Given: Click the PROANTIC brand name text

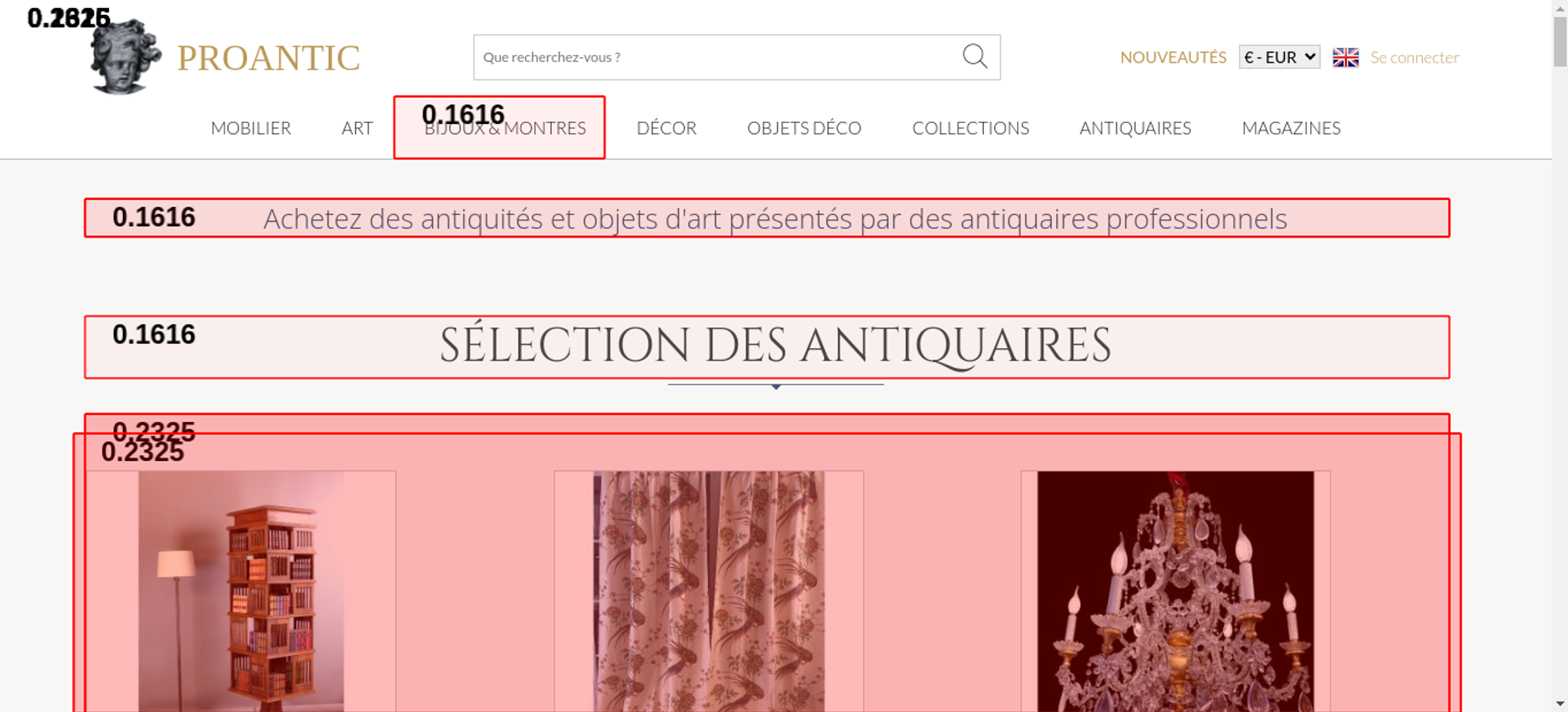Looking at the screenshot, I should (268, 58).
